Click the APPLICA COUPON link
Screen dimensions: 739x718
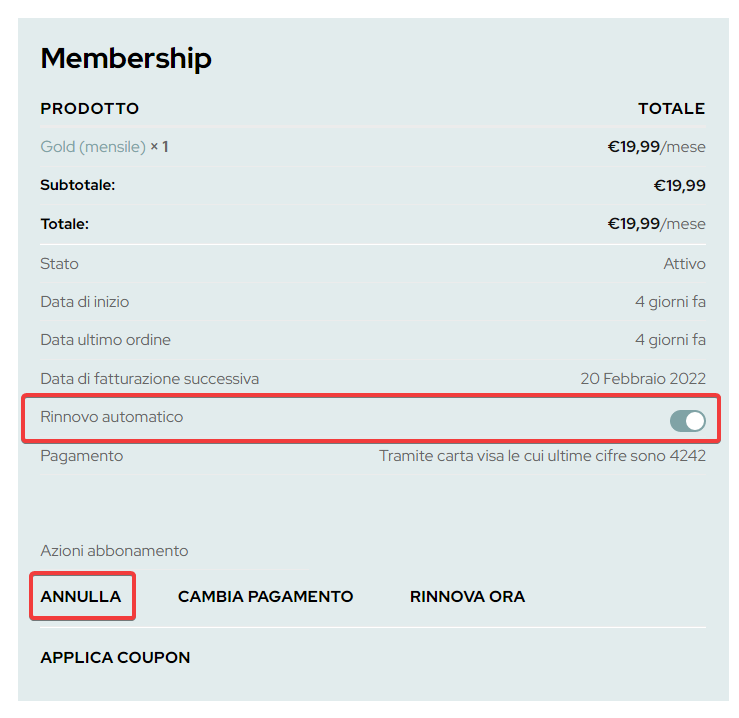click(115, 658)
